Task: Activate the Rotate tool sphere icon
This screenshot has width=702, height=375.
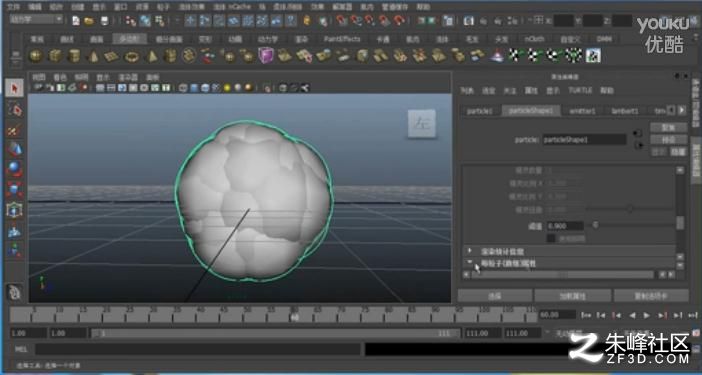Action: click(x=14, y=169)
